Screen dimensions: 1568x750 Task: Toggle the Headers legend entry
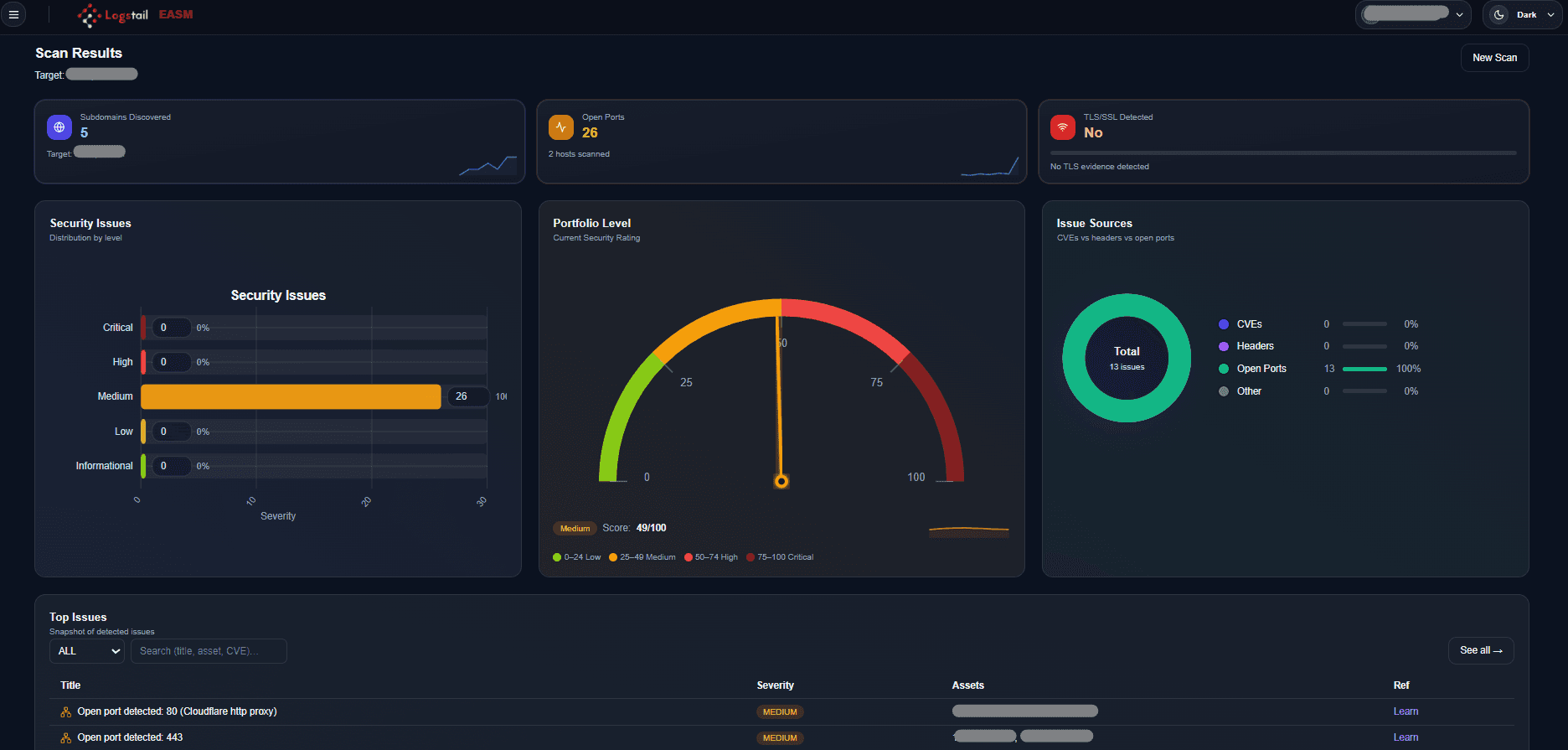(x=1246, y=346)
